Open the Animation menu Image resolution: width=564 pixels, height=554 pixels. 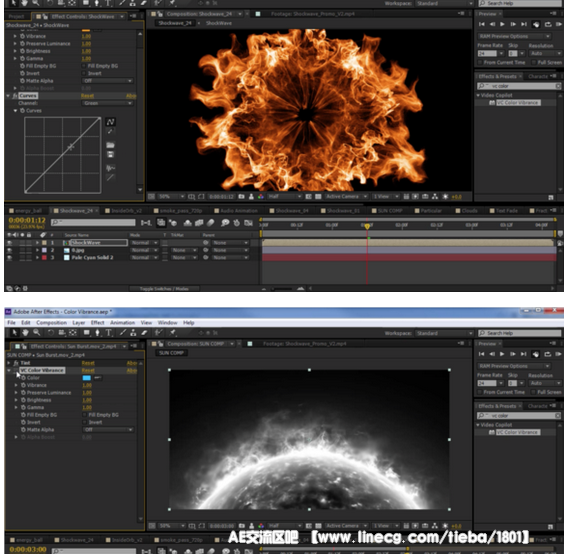(122, 323)
